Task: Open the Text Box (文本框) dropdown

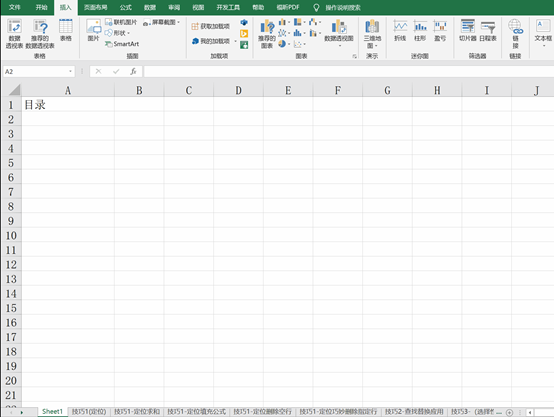Action: point(543,33)
